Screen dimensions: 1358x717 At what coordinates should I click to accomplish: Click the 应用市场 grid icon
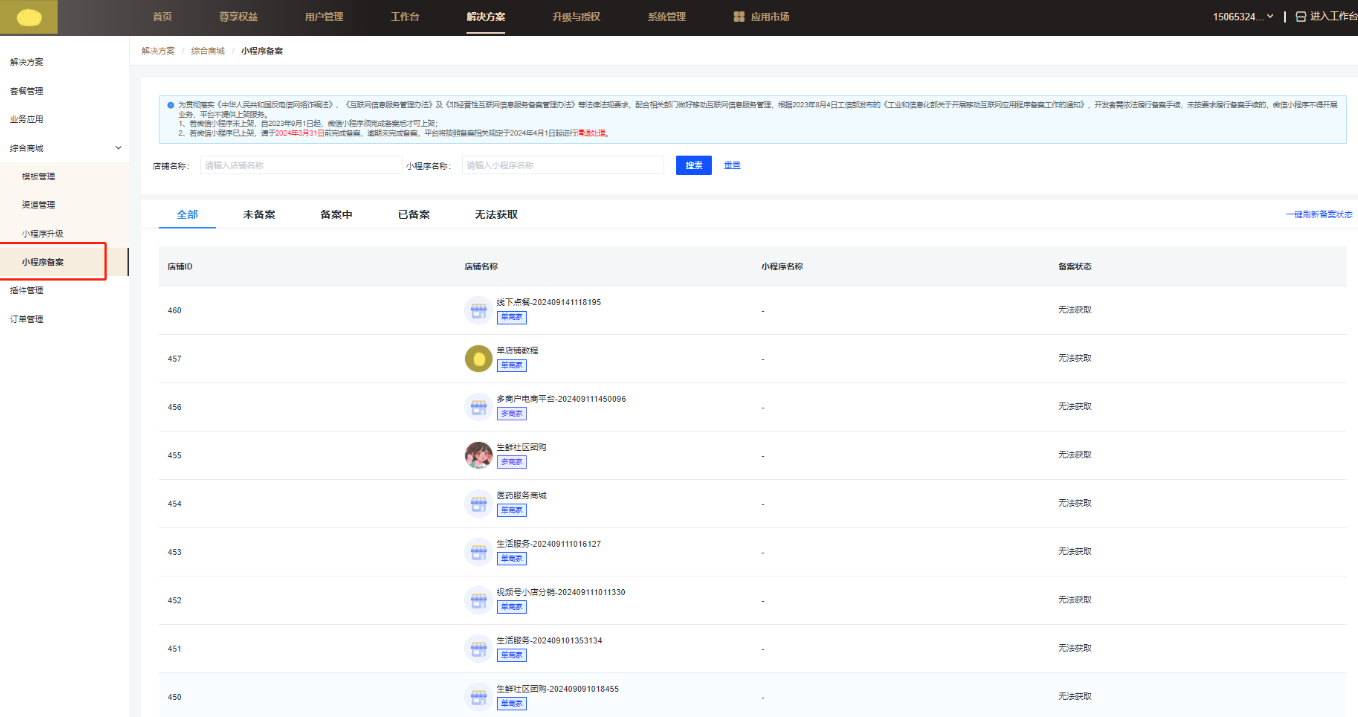[739, 17]
